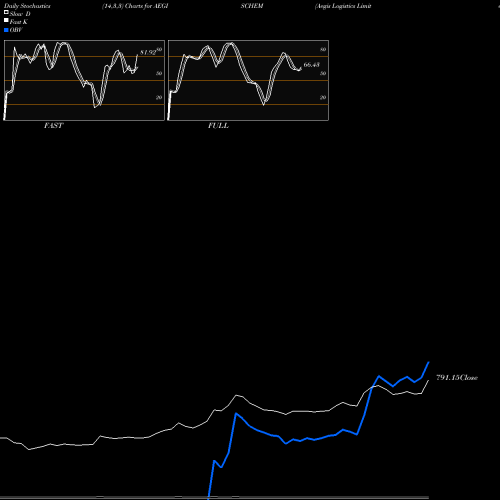
Task: Click the 80 level label in FULL chart
Action: click(323, 50)
